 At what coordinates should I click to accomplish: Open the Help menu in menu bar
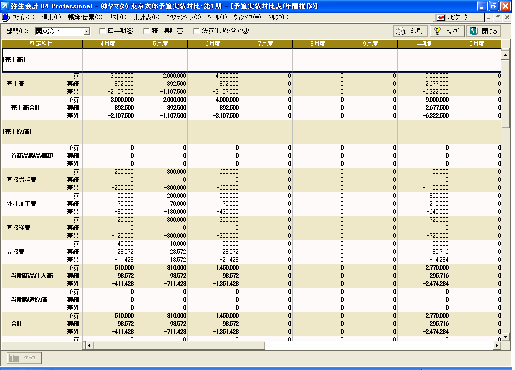point(278,17)
